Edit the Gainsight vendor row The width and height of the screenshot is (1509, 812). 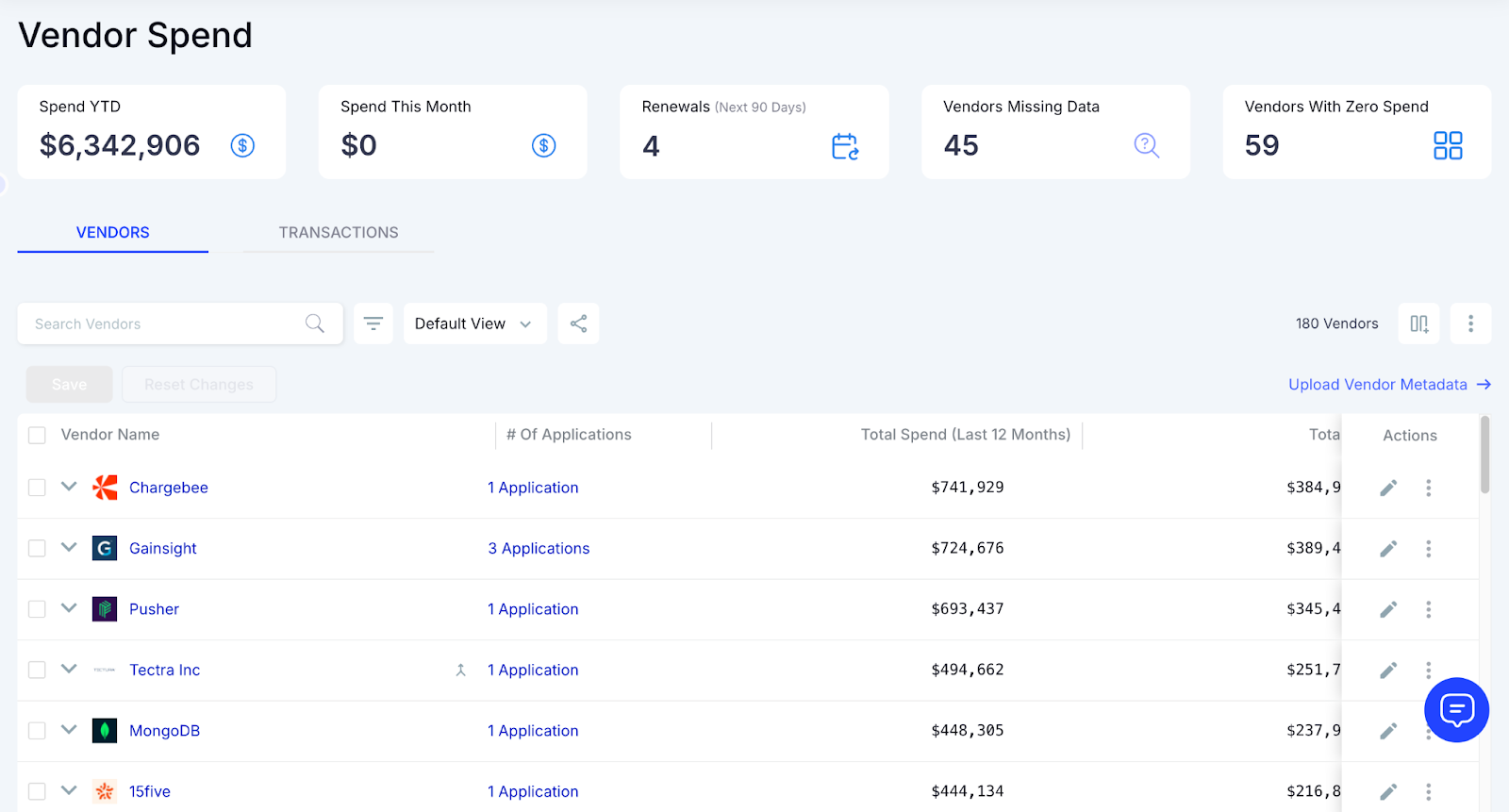pyautogui.click(x=1388, y=549)
